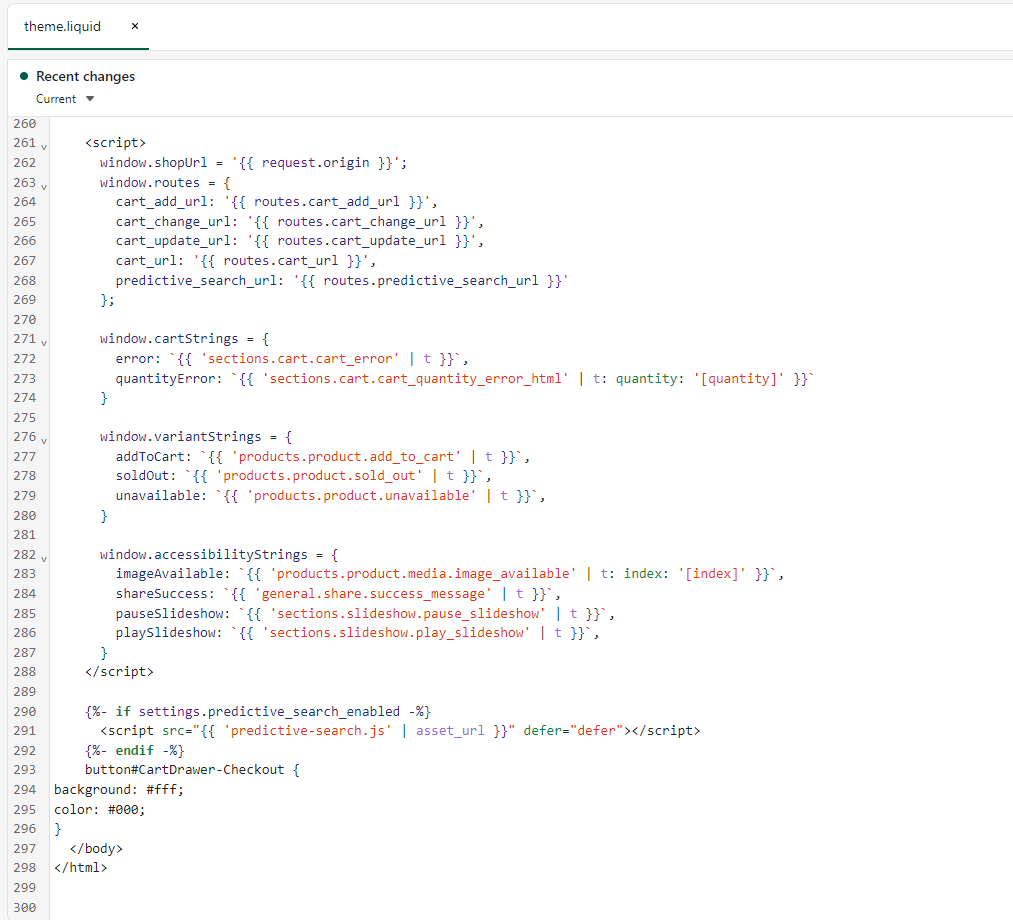
Task: Place cursor on the closing html tag
Action: [x=80, y=868]
